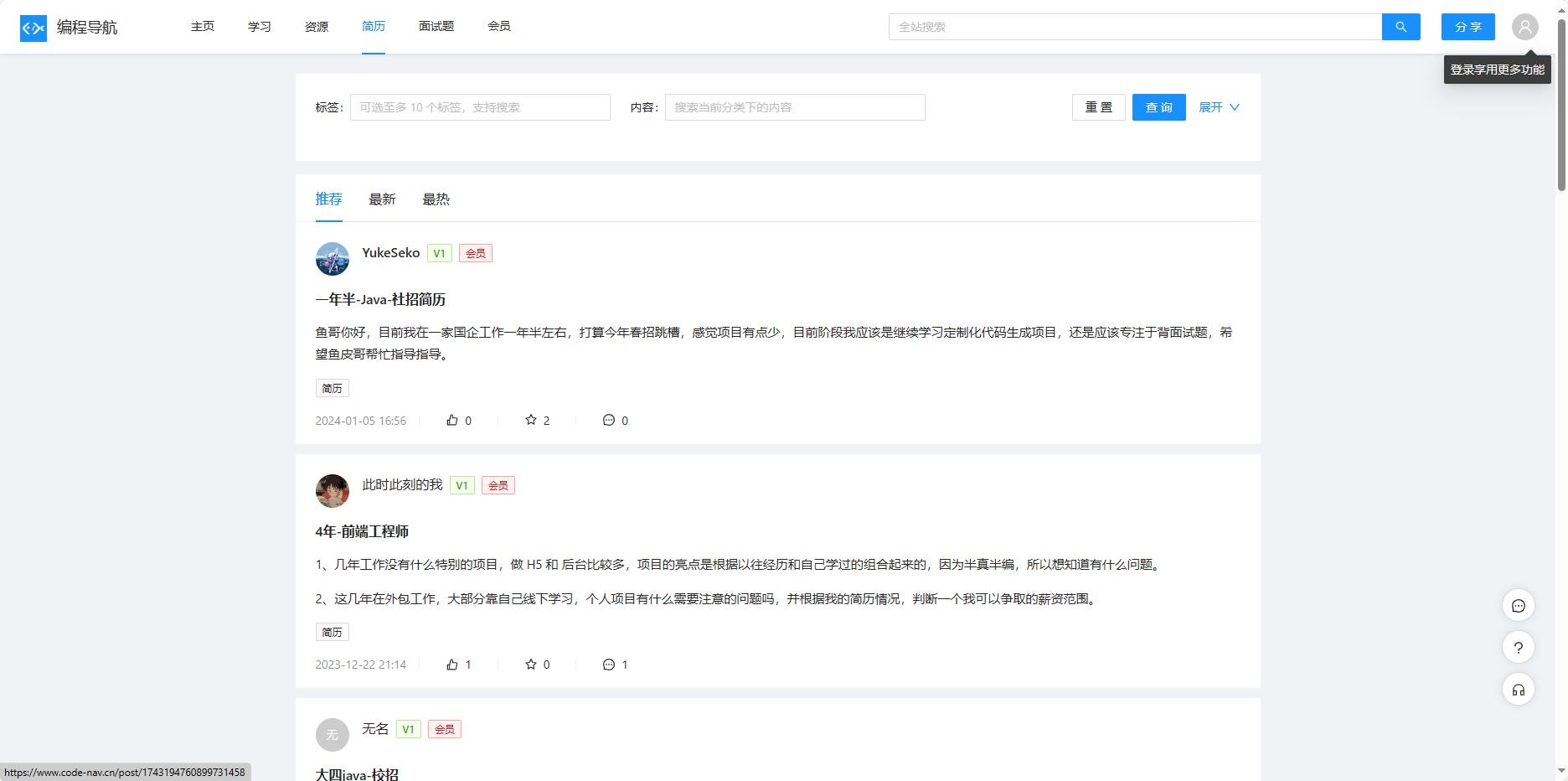Click the headset customer service icon
Viewport: 1568px width, 781px height.
coord(1518,690)
